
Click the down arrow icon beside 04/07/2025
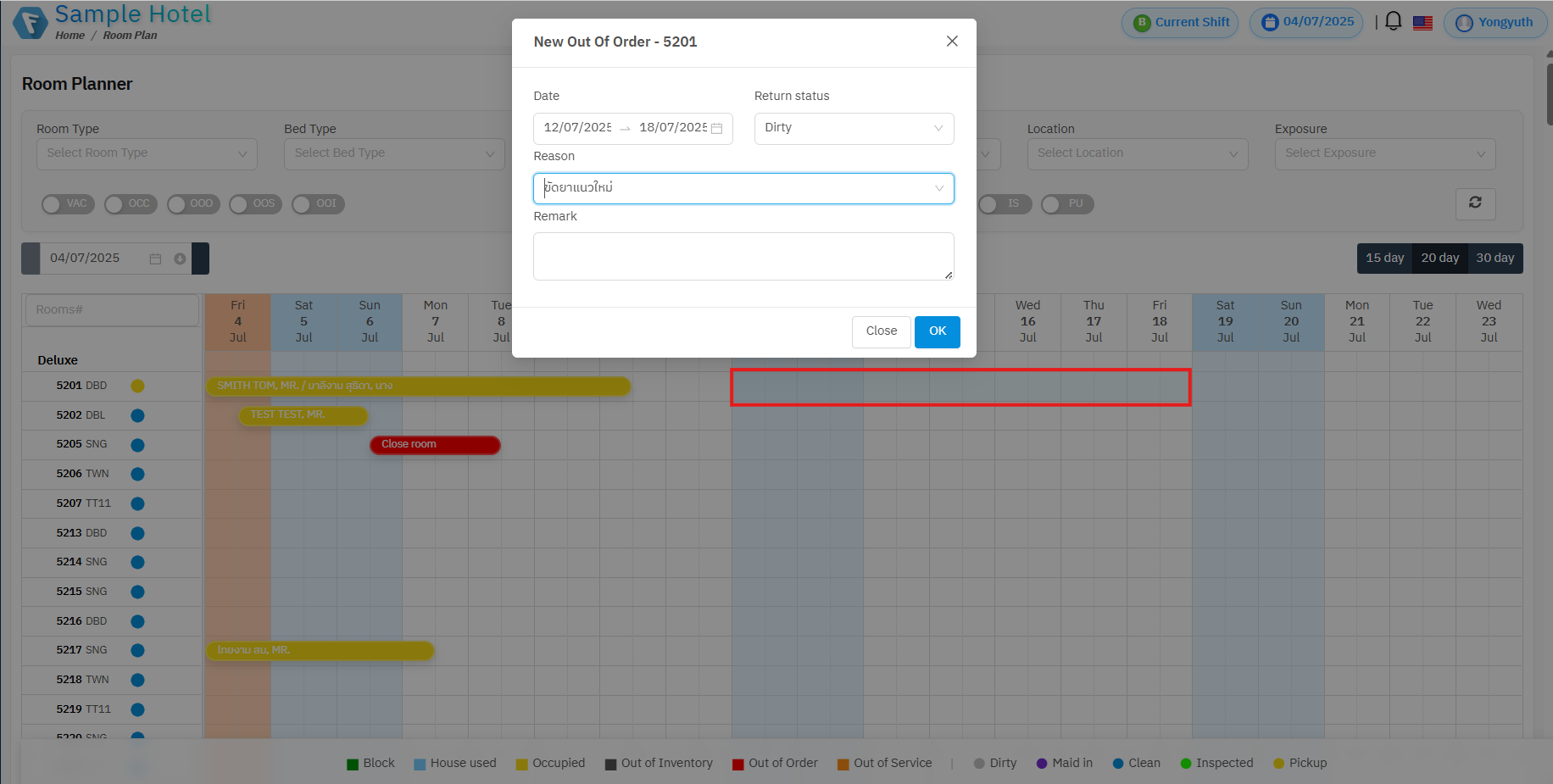[x=180, y=259]
